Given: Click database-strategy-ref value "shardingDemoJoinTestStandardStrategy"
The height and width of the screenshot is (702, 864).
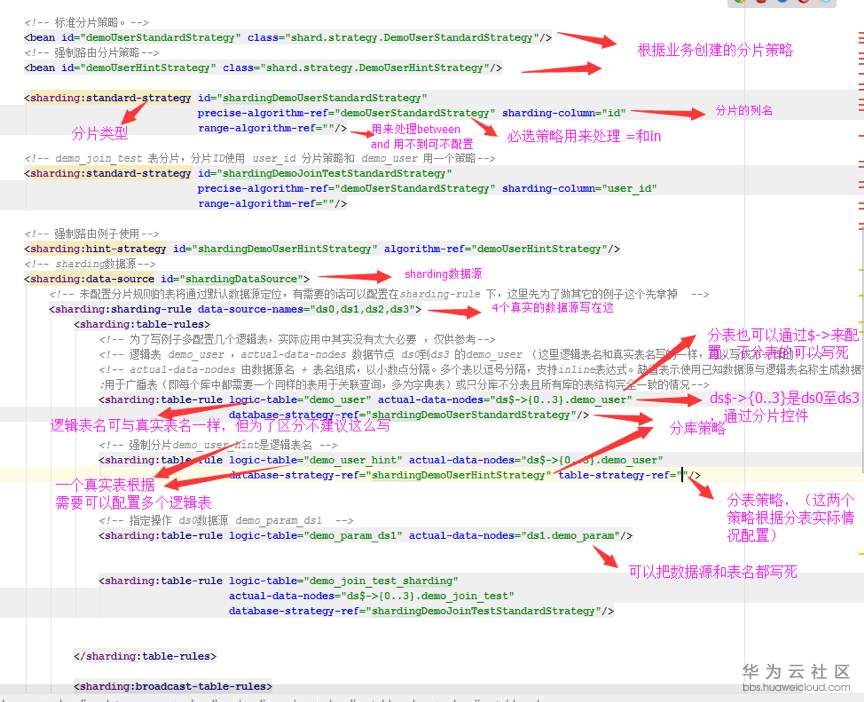Looking at the screenshot, I should 484,611.
